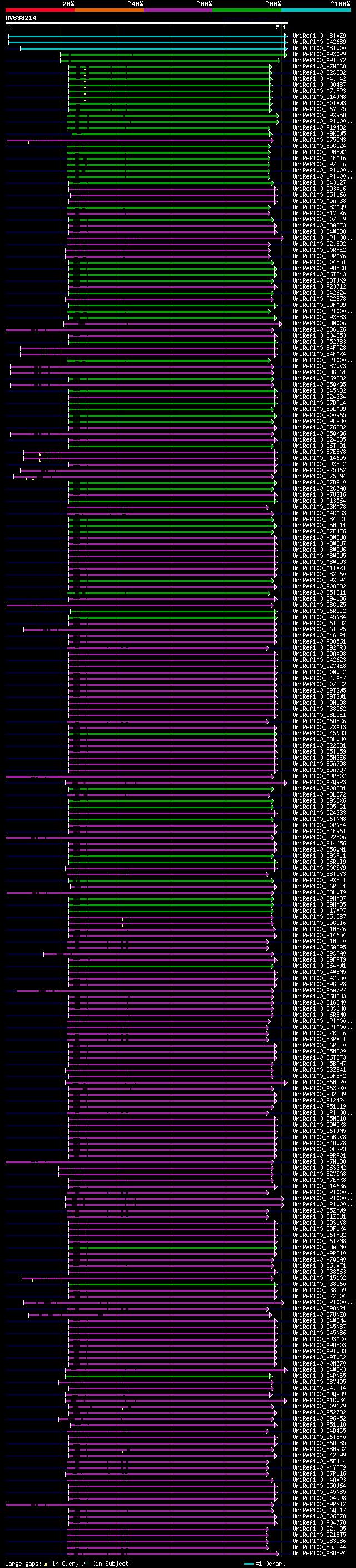356x1568 pixels.
Task: Select hit label UniRef100_P04770
Action: 319,1523
